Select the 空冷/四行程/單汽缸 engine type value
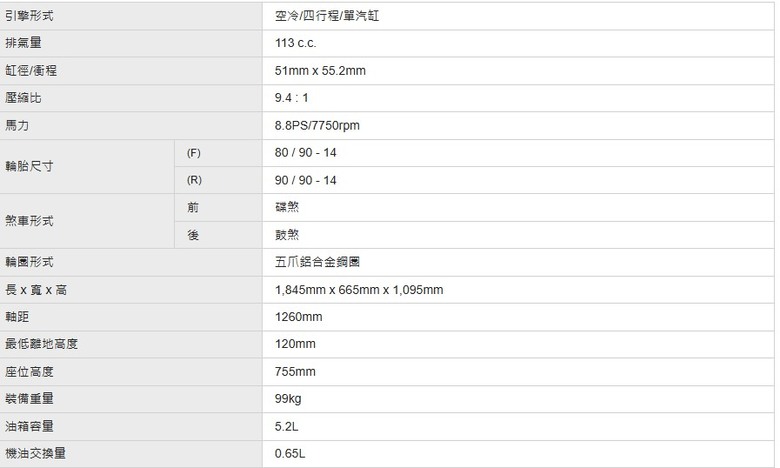The image size is (780, 468). [327, 16]
